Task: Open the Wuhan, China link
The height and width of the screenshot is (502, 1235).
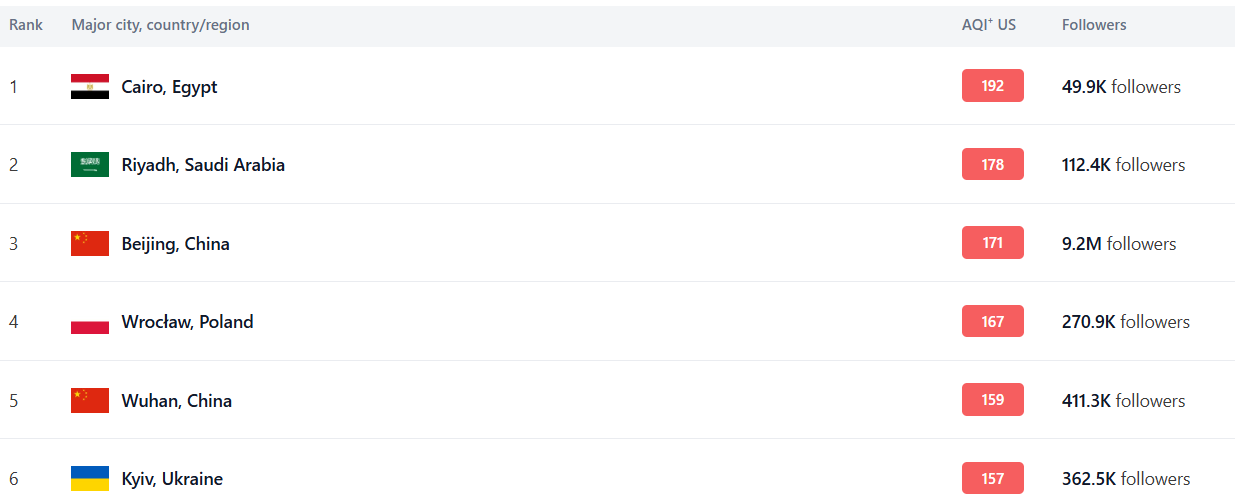Action: tap(176, 401)
